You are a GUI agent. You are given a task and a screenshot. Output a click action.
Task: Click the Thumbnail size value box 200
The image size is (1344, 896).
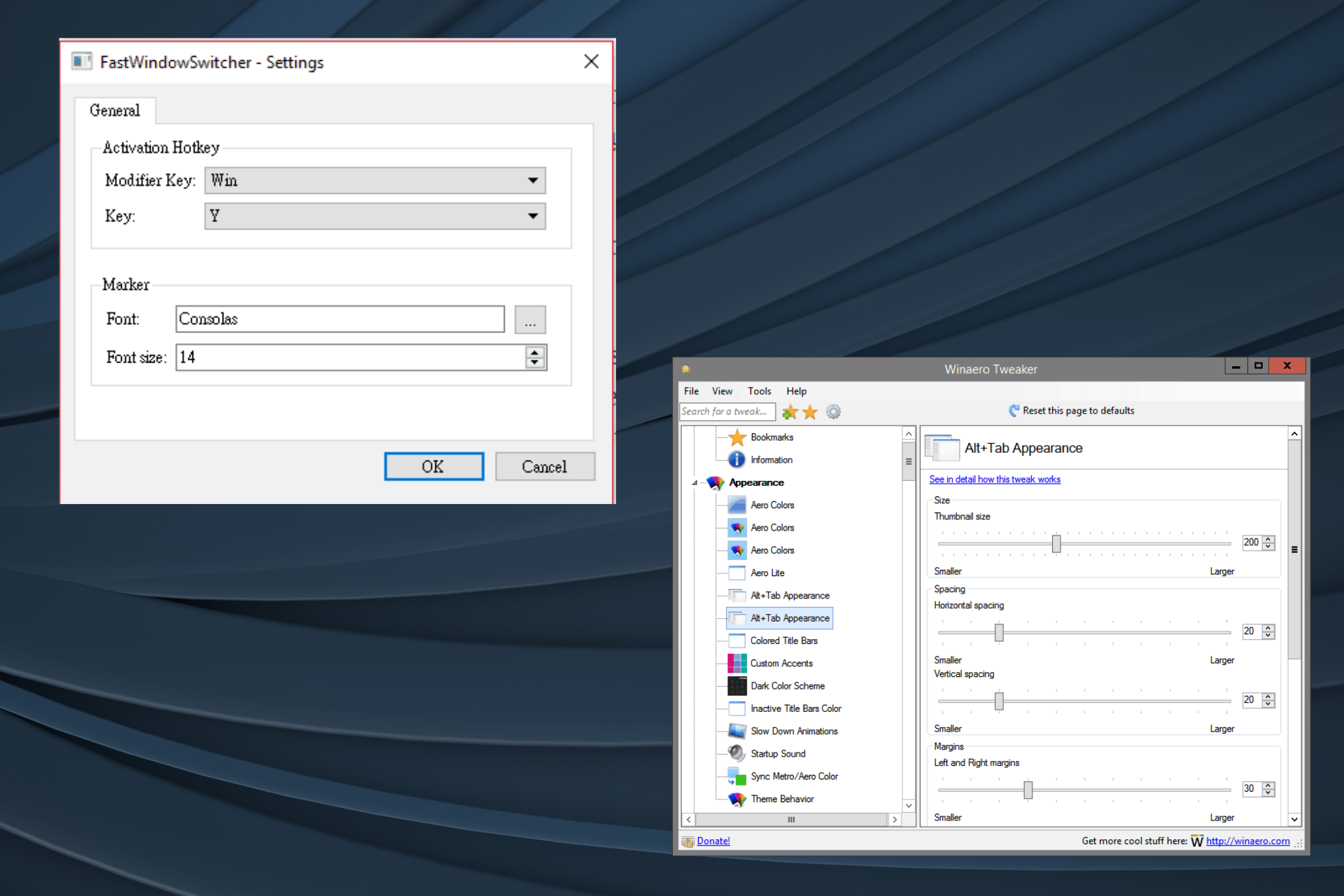pos(1251,542)
